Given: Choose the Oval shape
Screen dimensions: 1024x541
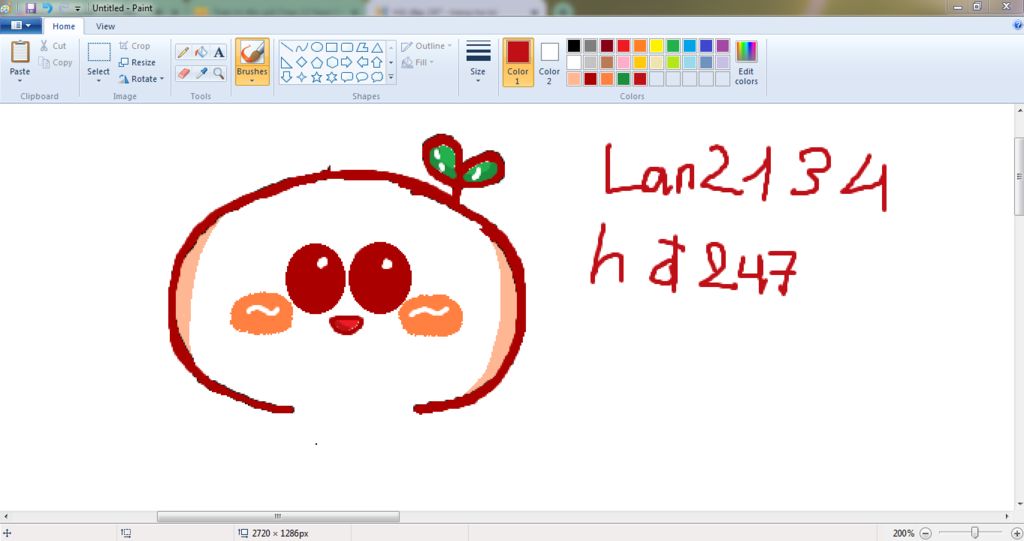Looking at the screenshot, I should (x=317, y=47).
